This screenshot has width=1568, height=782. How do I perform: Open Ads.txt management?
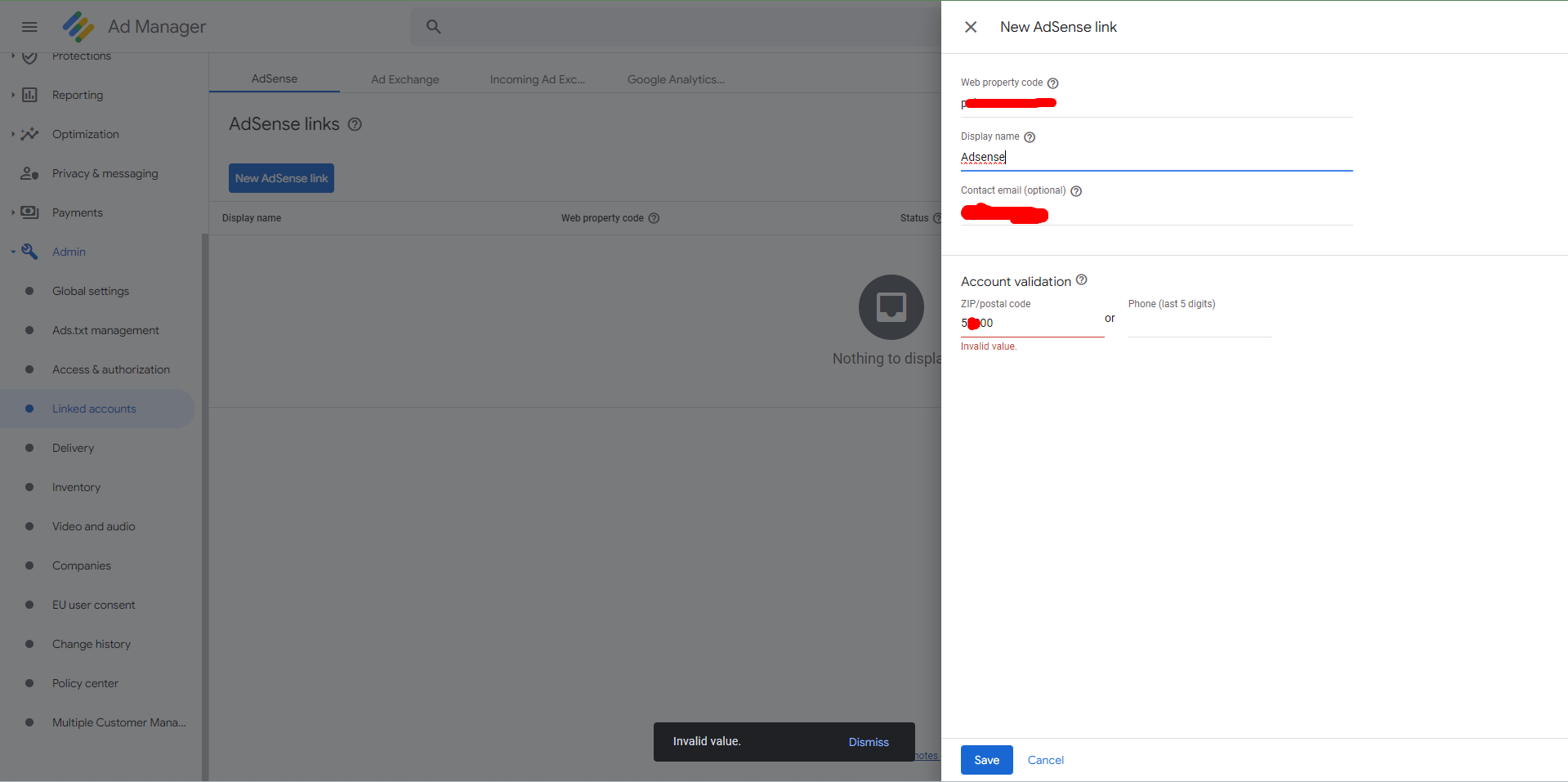105,330
